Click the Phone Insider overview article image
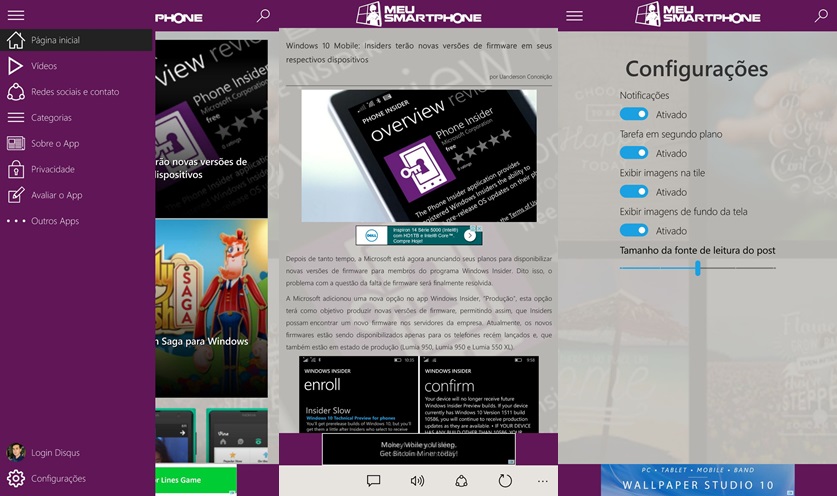 419,155
